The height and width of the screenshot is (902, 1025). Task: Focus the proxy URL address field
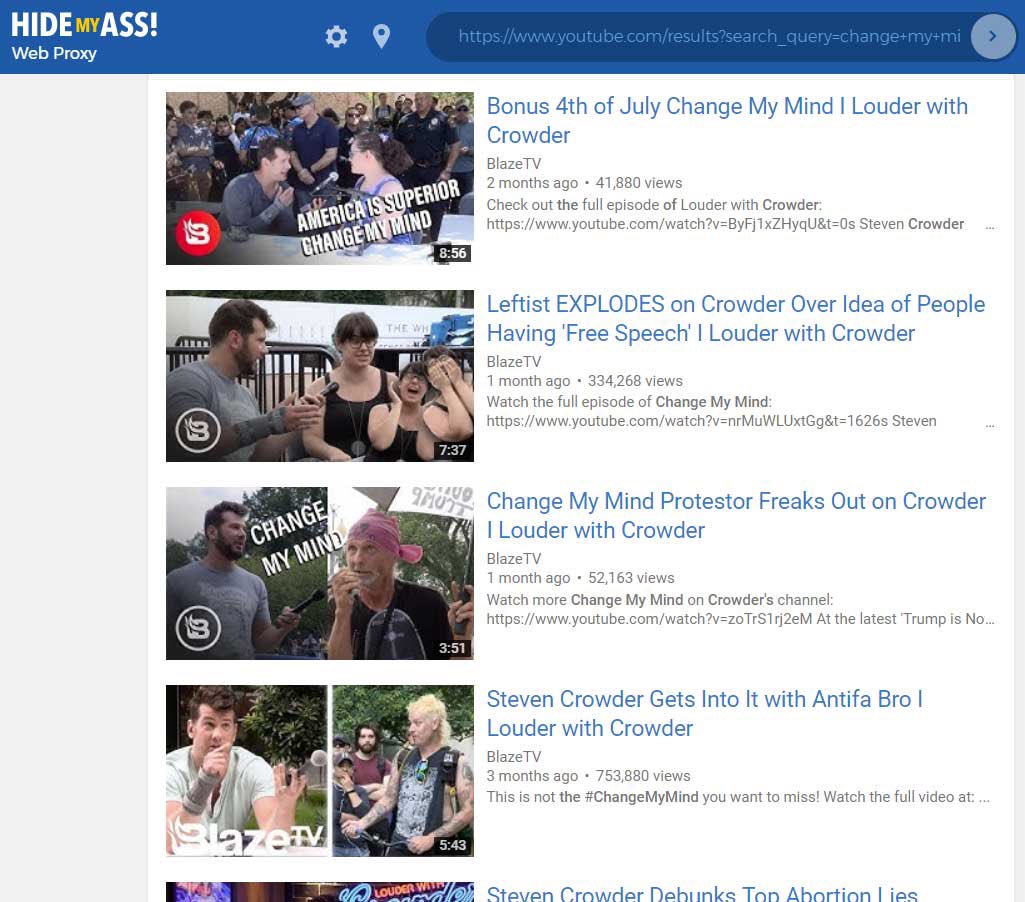709,36
